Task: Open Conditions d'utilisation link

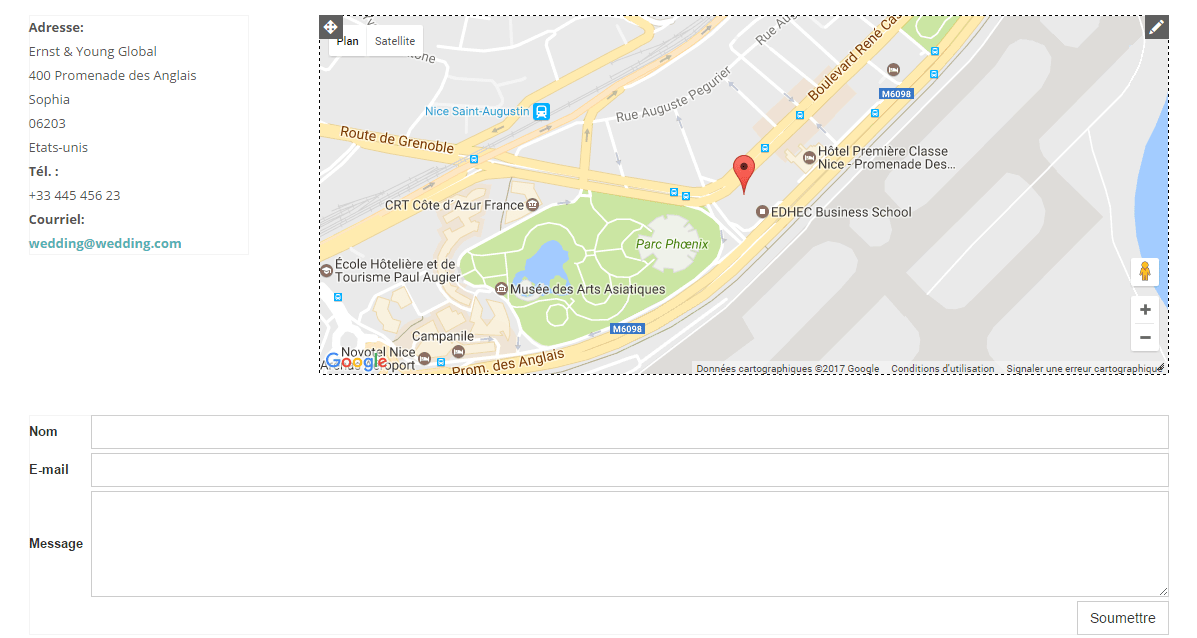Action: point(942,369)
